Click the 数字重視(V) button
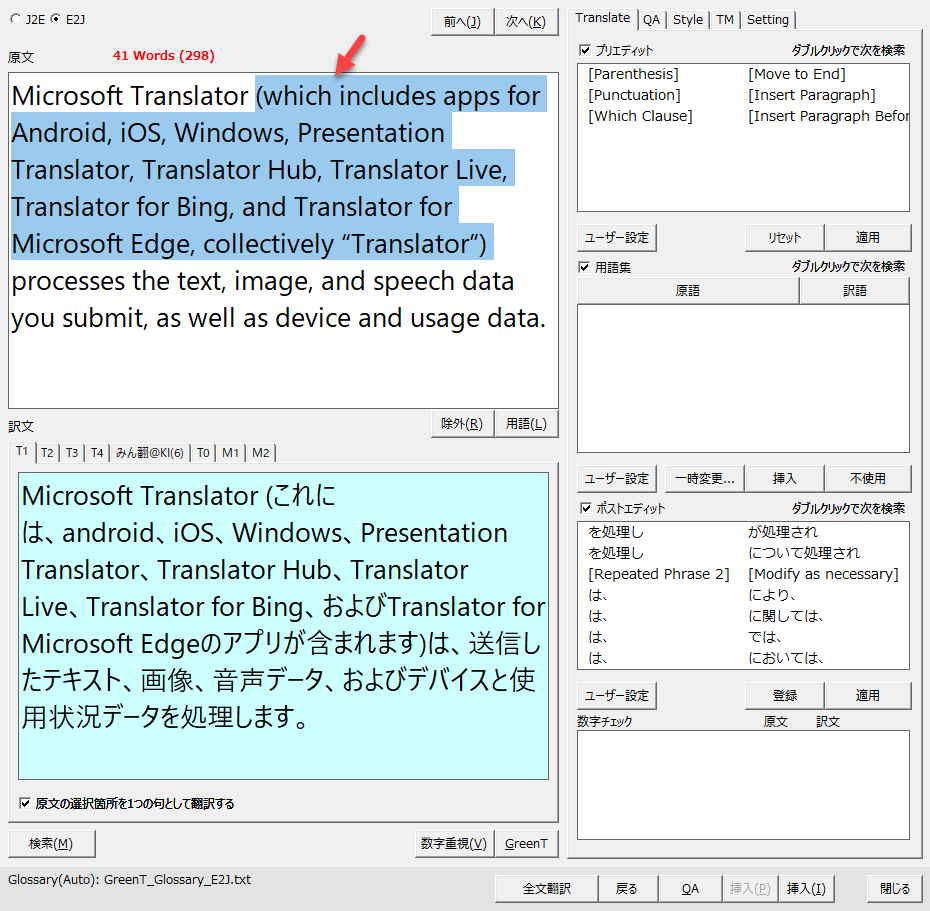Viewport: 930px width, 911px height. pos(453,843)
